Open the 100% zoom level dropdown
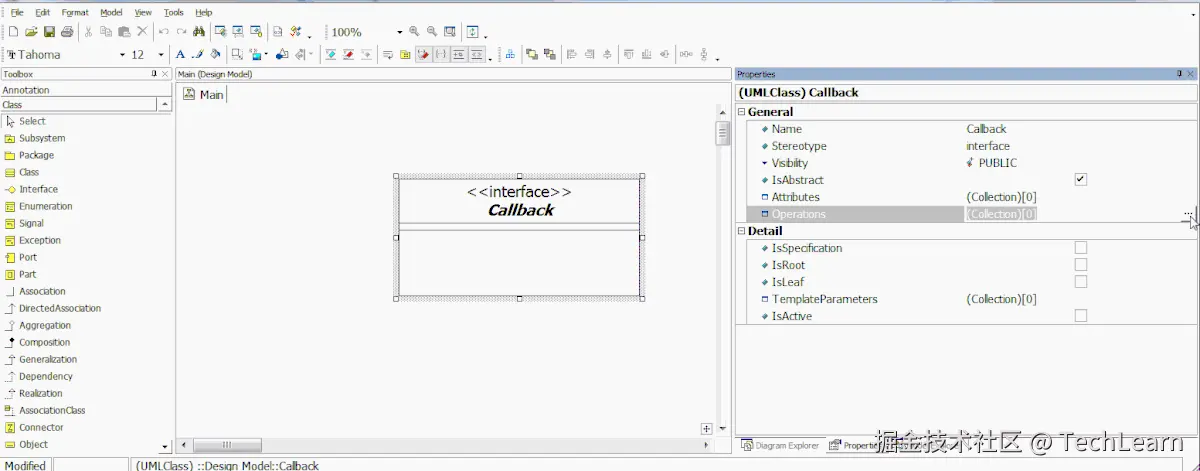 point(399,33)
